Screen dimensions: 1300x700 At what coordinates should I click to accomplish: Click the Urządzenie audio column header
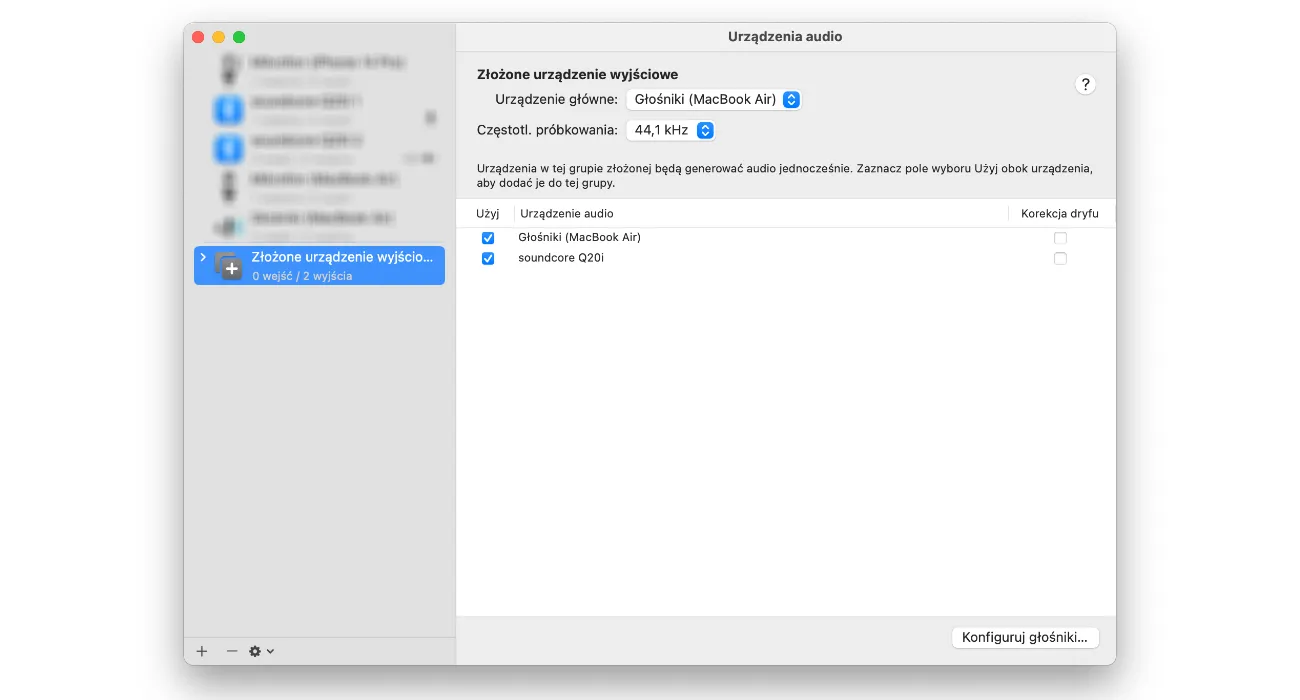[x=567, y=214]
